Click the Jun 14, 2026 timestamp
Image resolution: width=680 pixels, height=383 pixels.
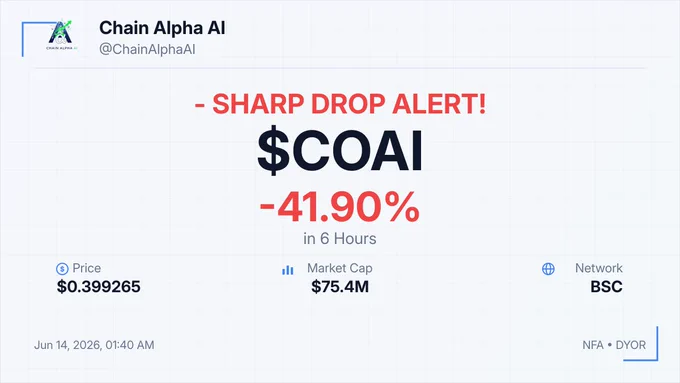point(94,345)
